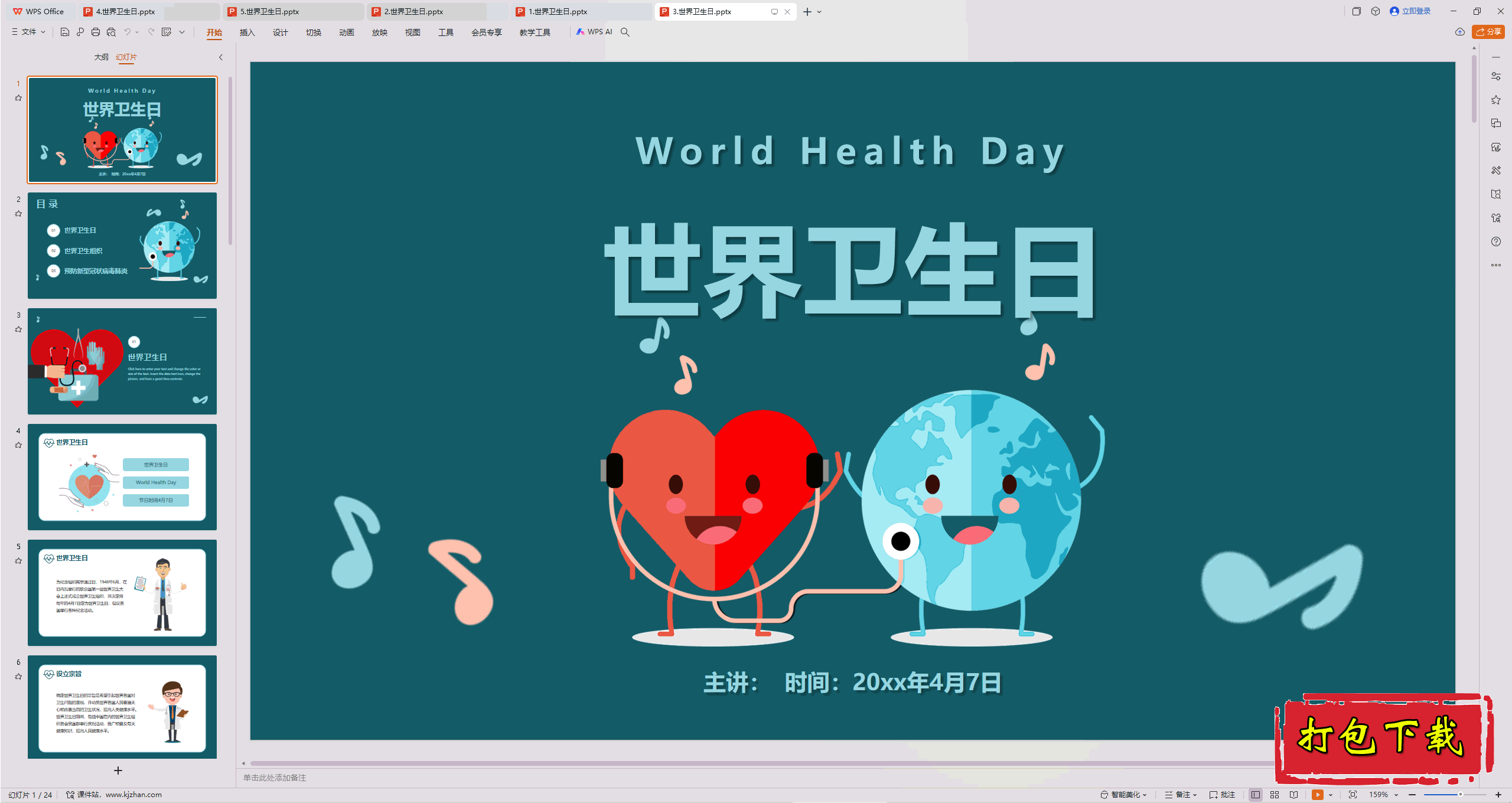Click fit-to-window icon in status bar
The width and height of the screenshot is (1512, 803).
click(x=1353, y=795)
